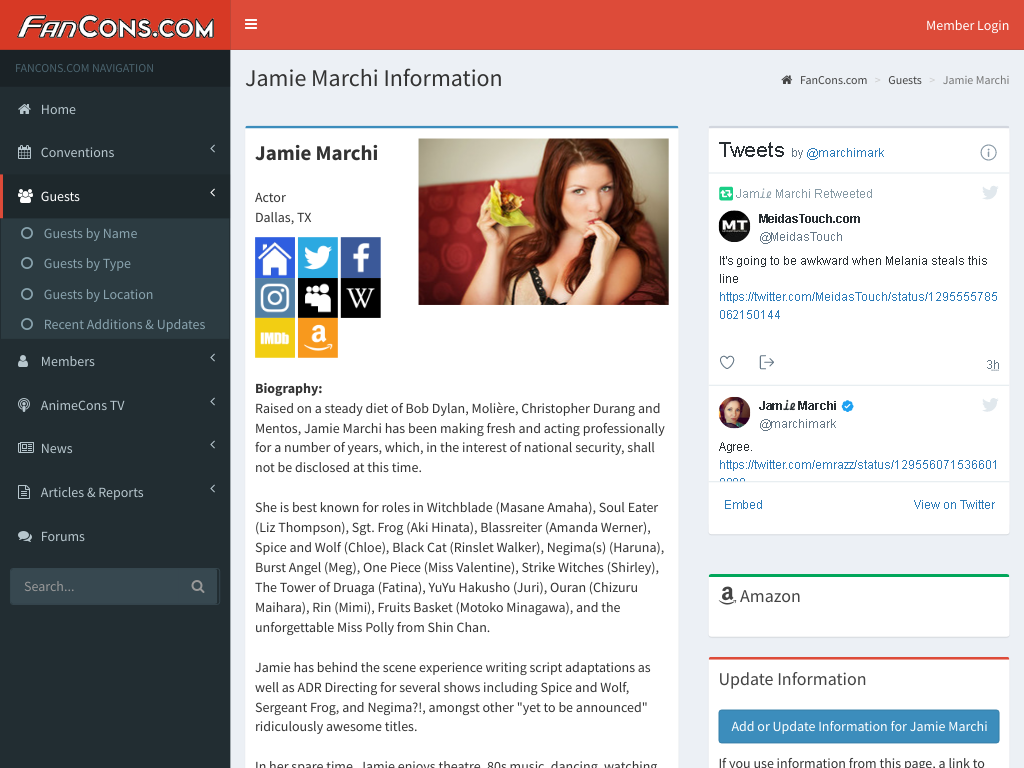
Task: Click the 3h tweet timestamp
Action: point(993,364)
